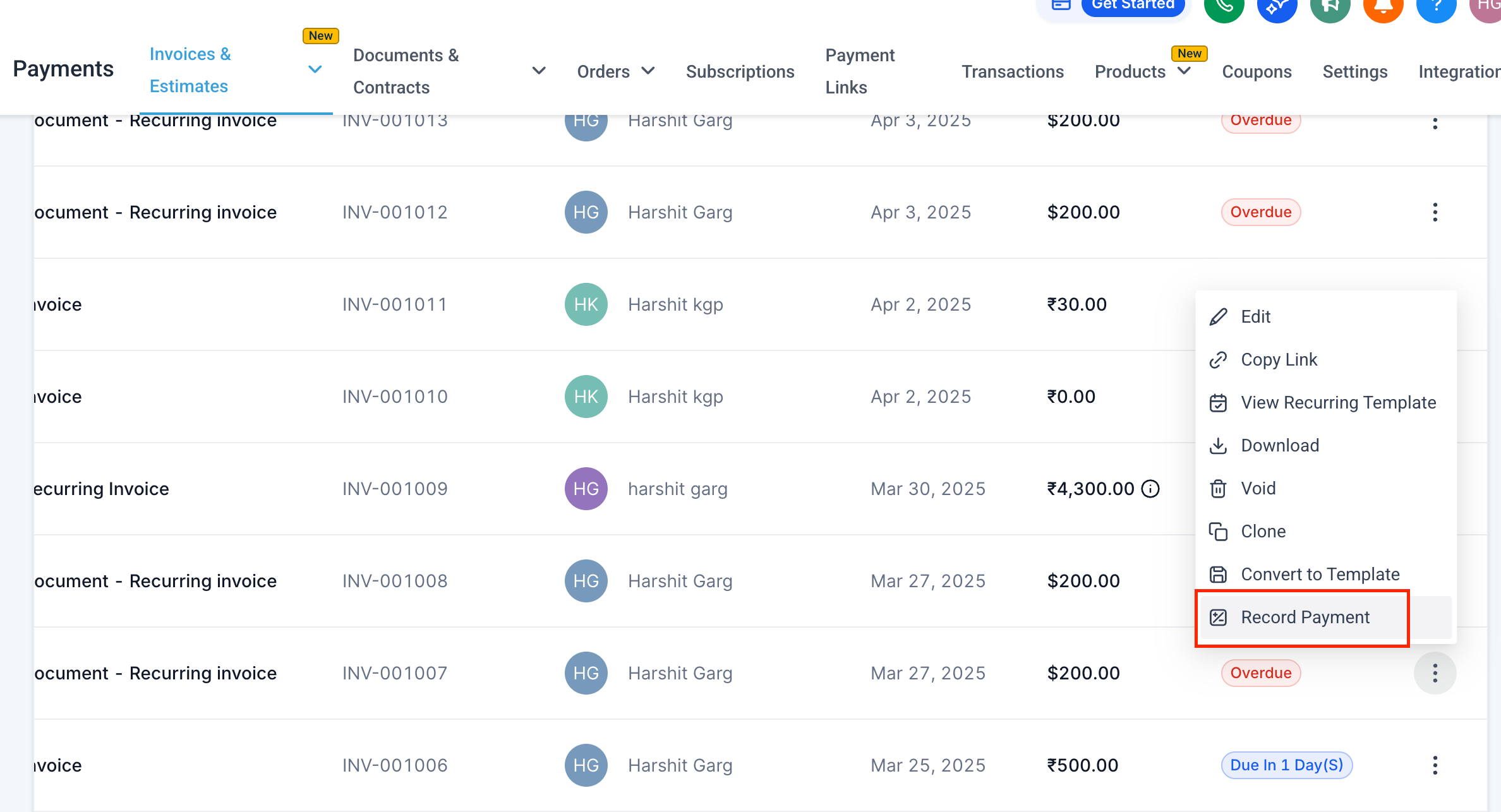The width and height of the screenshot is (1501, 812).
Task: Open the orange notifications bell
Action: [1383, 6]
